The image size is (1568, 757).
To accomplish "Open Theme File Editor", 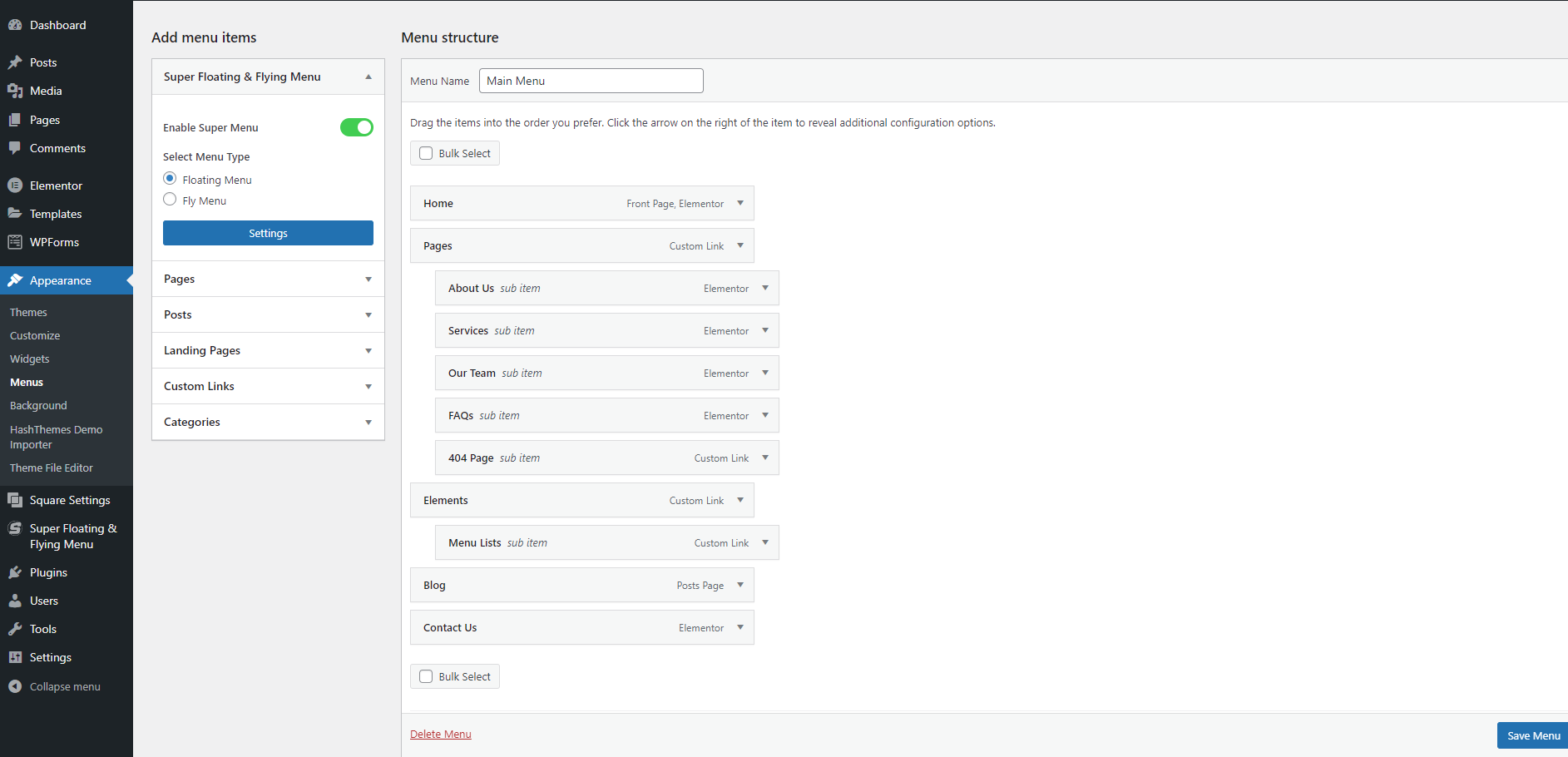I will click(x=52, y=468).
